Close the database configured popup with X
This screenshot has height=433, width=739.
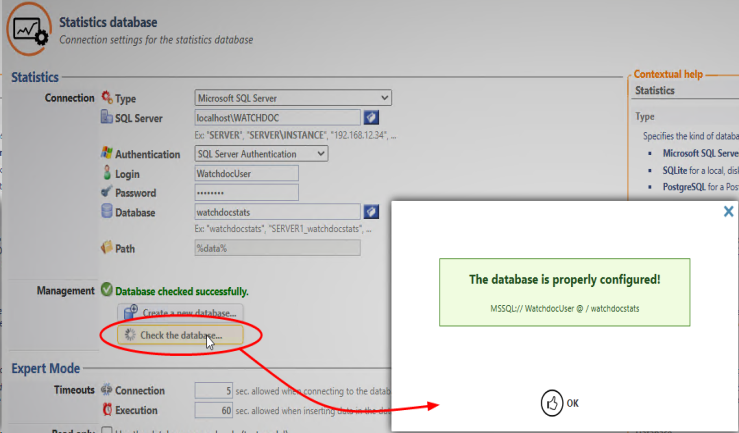pyautogui.click(x=728, y=212)
